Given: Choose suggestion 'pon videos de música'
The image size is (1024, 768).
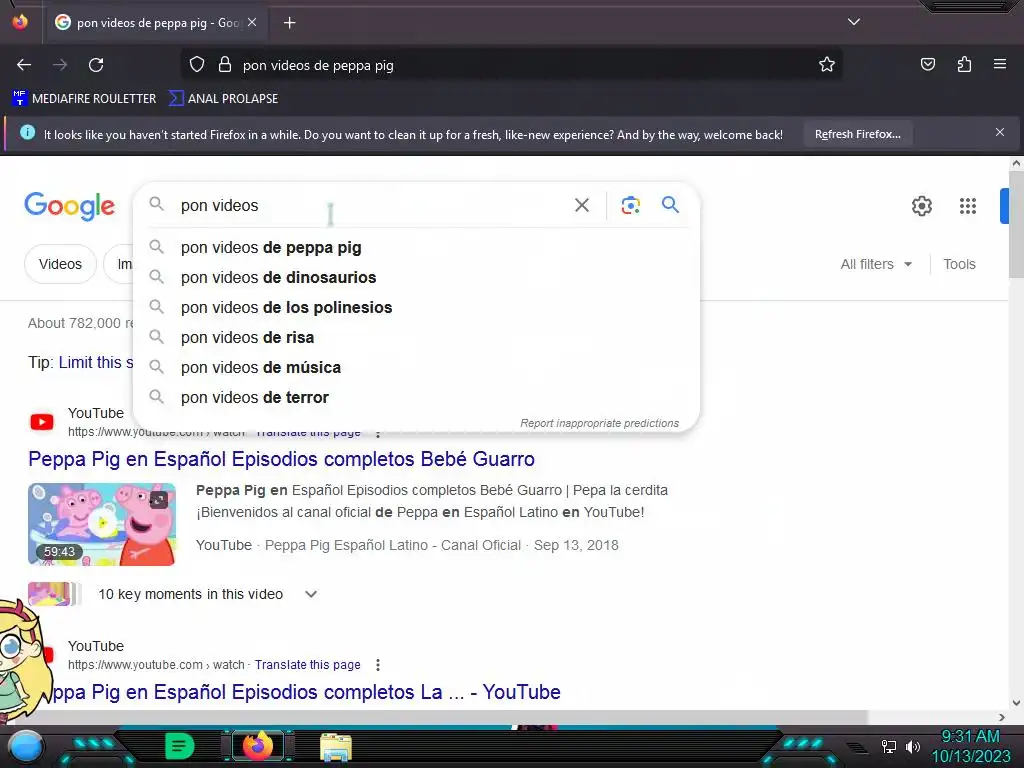Looking at the screenshot, I should coord(417,368).
